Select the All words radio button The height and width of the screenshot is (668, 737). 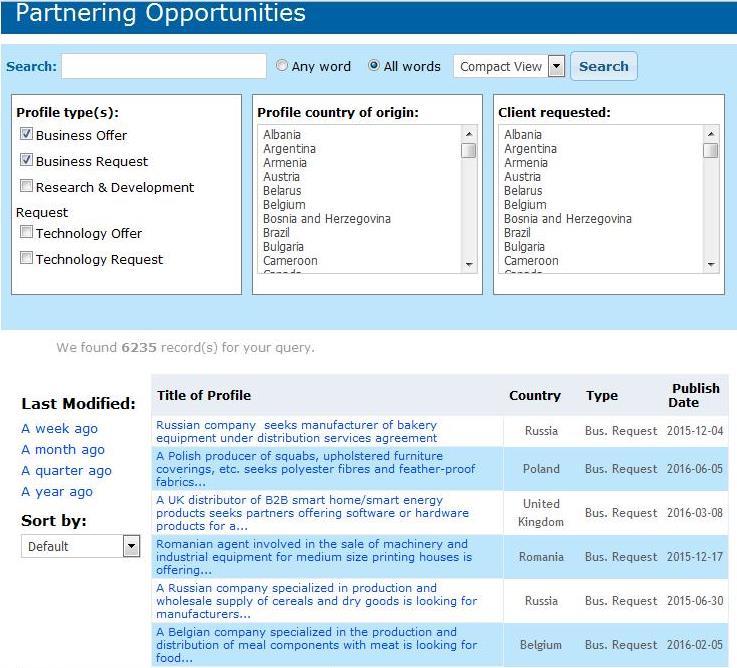[374, 65]
